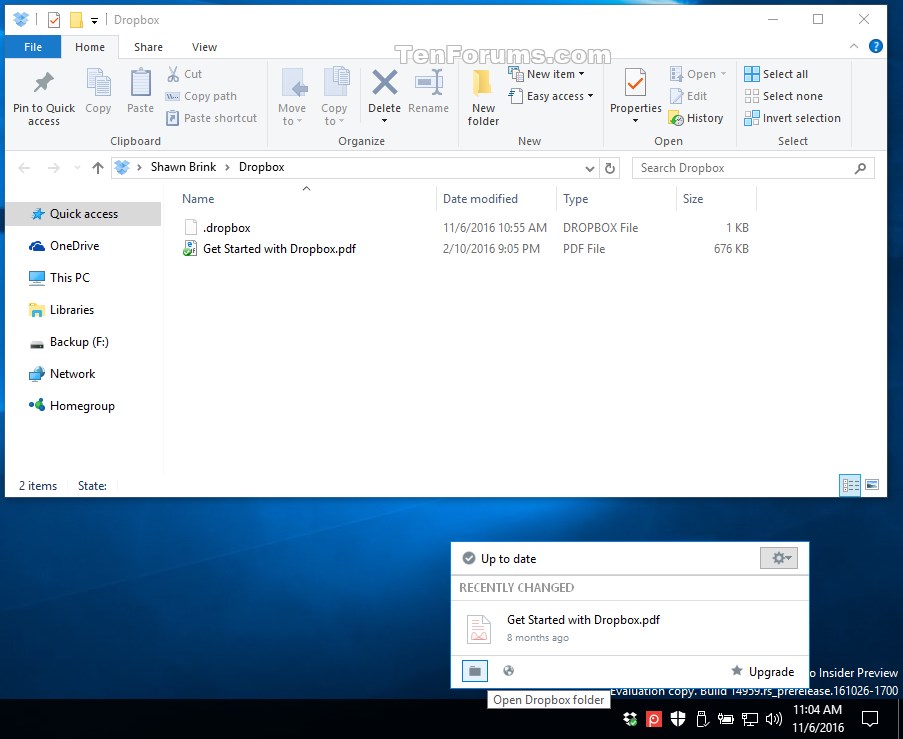The height and width of the screenshot is (739, 903).
Task: Click the Properties quick access toolbar icon
Action: pos(54,20)
